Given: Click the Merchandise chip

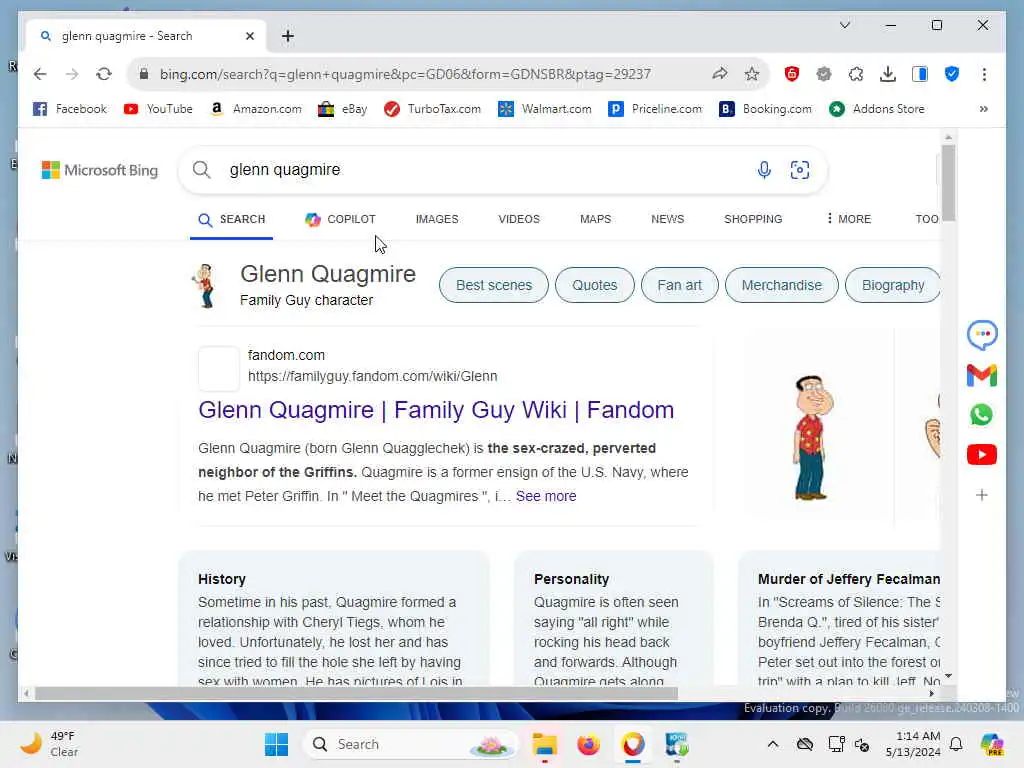Looking at the screenshot, I should point(782,285).
